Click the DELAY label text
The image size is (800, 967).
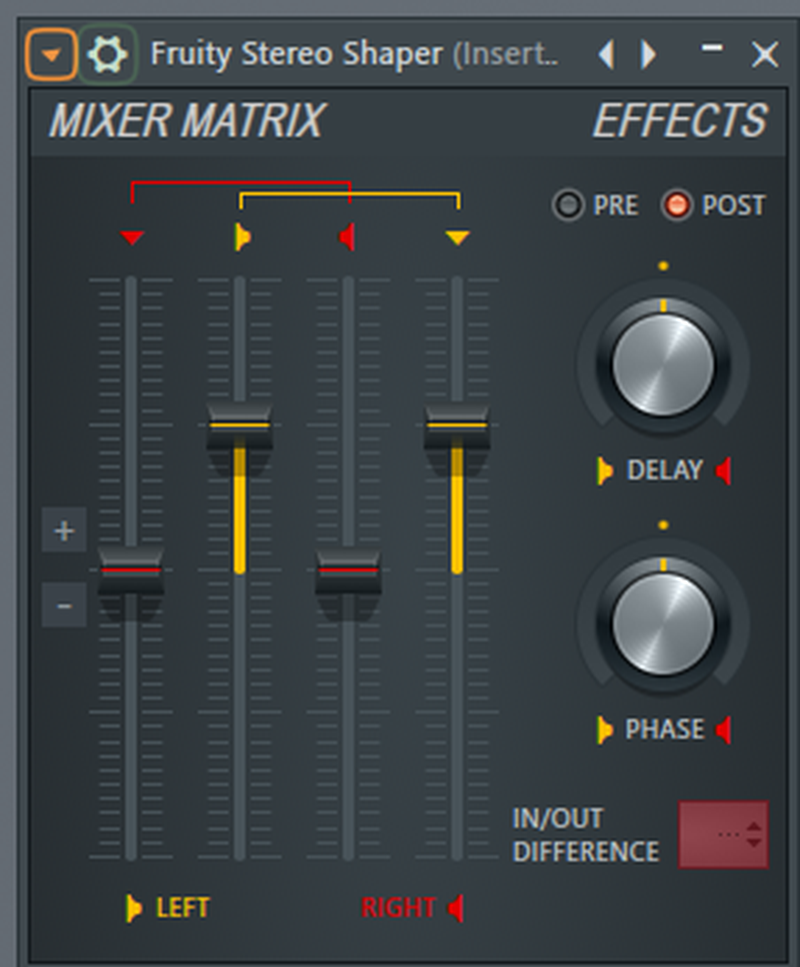[x=665, y=471]
